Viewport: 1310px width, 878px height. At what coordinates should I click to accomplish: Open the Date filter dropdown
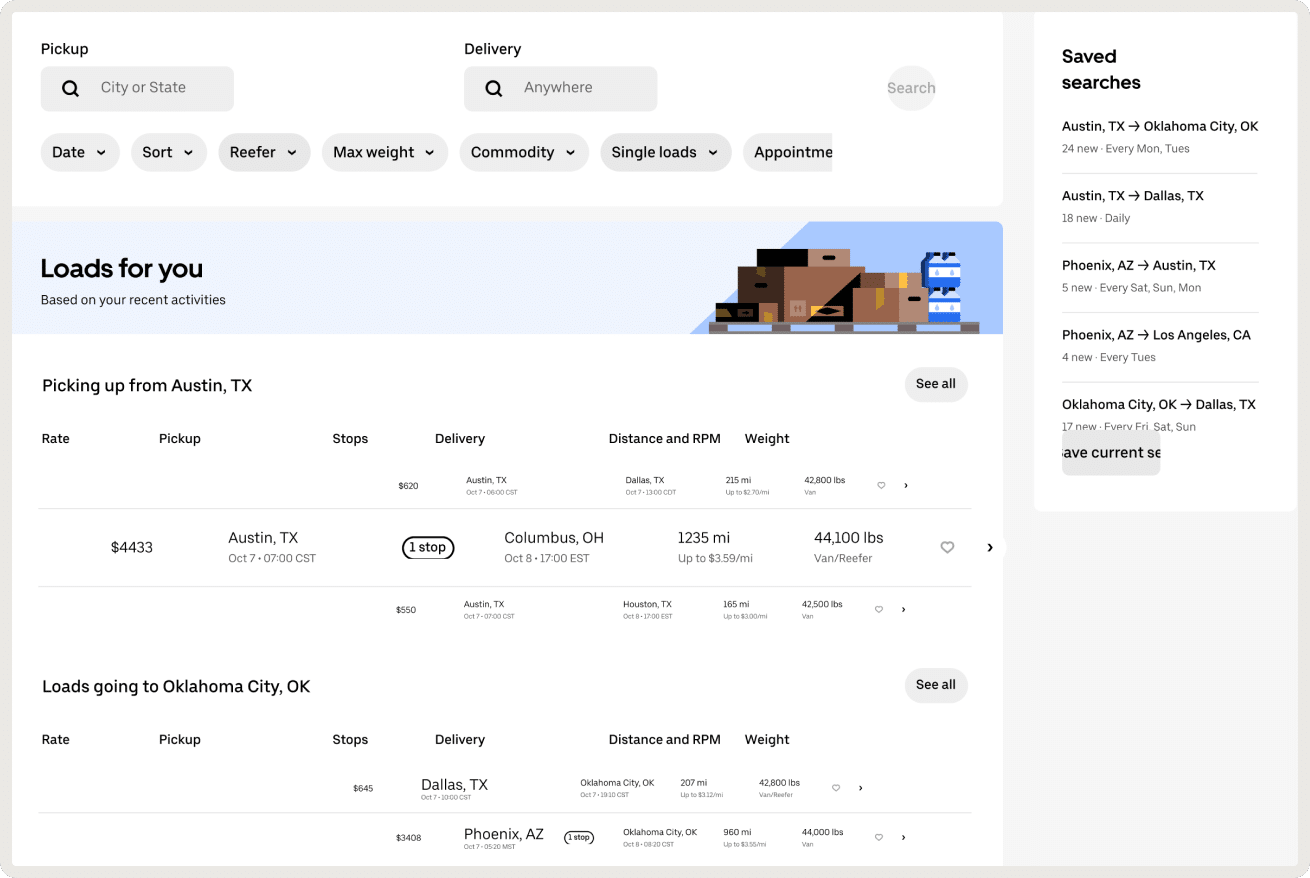[x=80, y=152]
